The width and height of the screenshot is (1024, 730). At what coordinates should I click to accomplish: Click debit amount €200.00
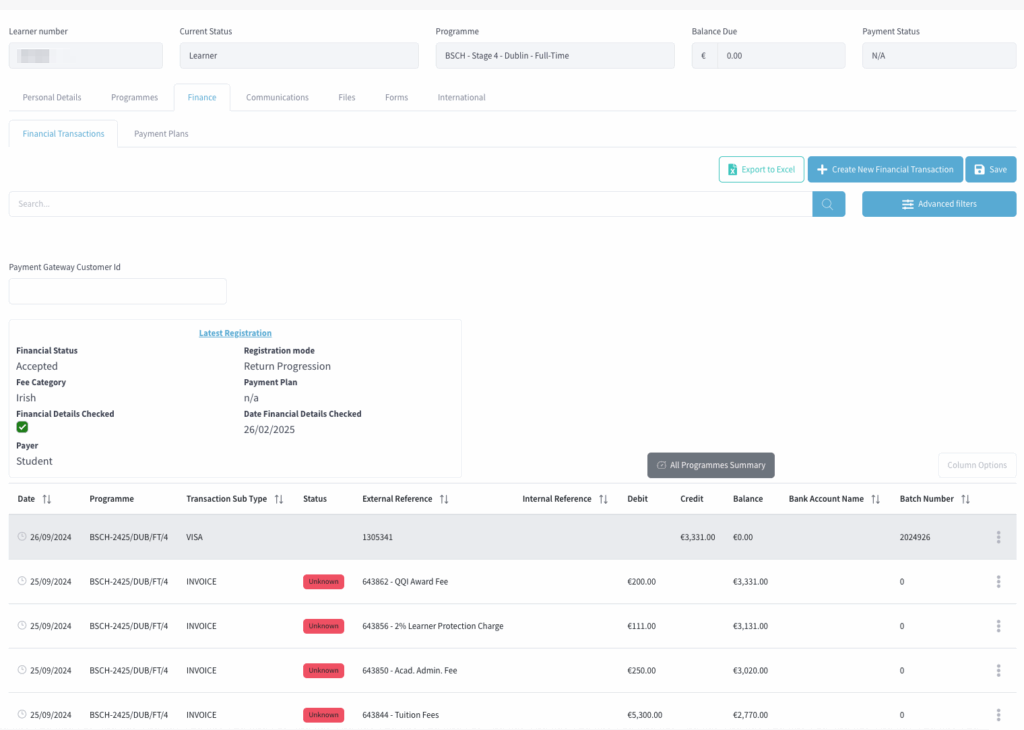tap(641, 582)
